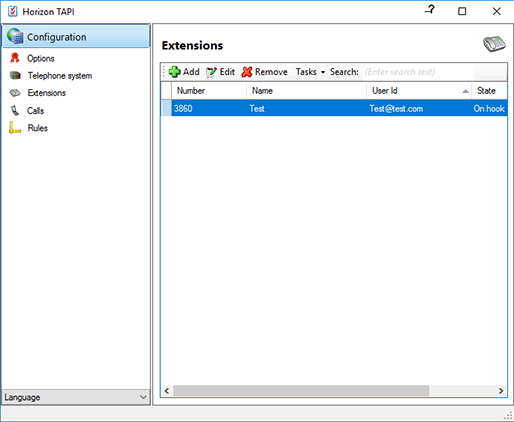Screen dimensions: 514x422
Task: Click the On hook state cell
Action: 489,108
